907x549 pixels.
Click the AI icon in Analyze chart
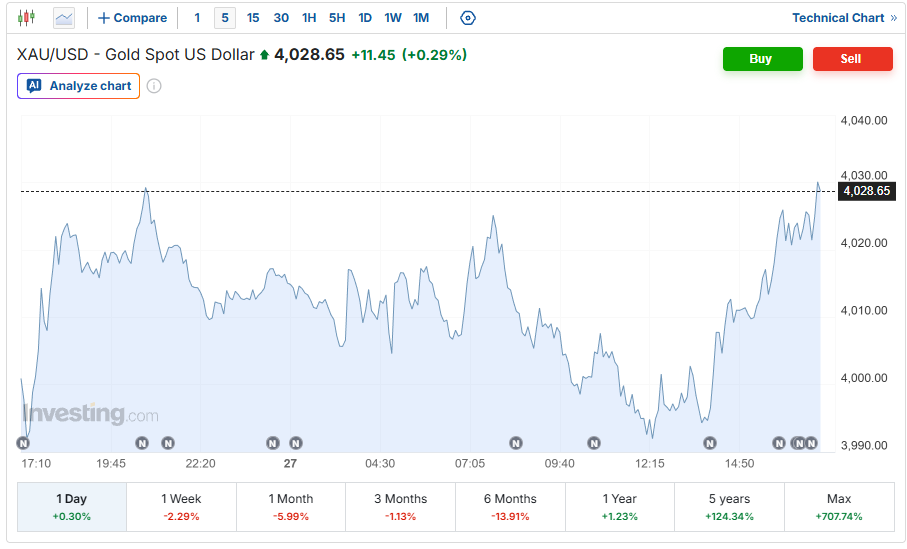[x=34, y=86]
